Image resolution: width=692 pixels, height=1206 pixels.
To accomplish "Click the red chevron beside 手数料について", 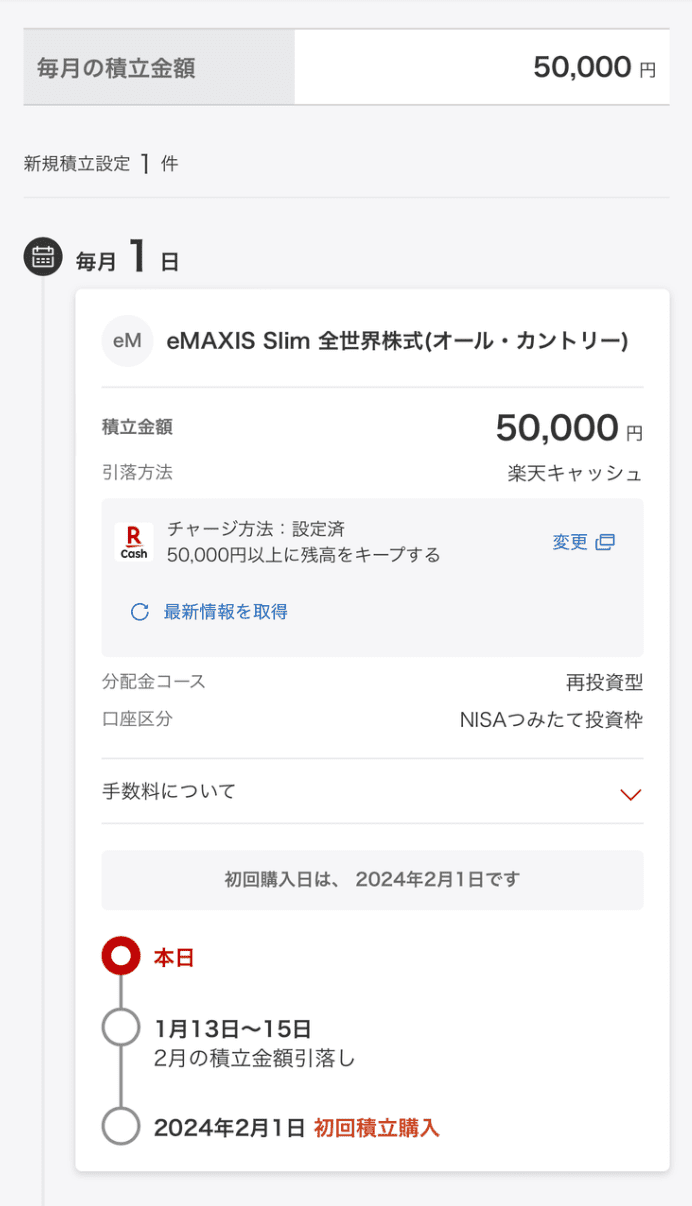I will pyautogui.click(x=630, y=795).
